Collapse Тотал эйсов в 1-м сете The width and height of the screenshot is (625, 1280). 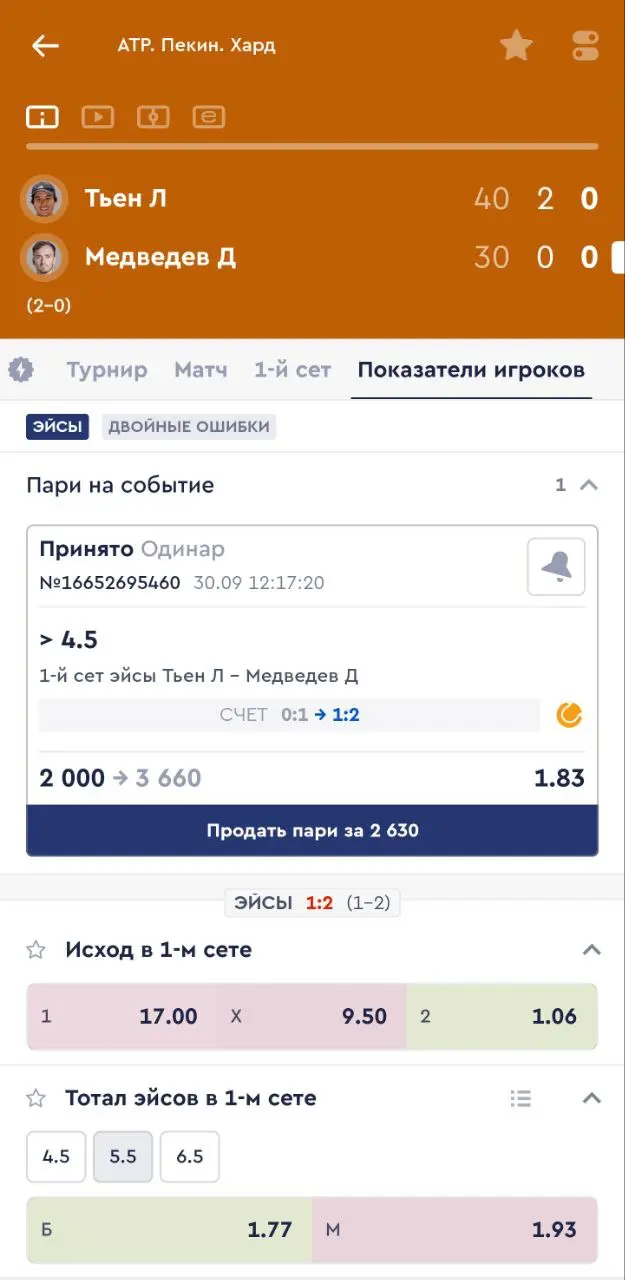(x=591, y=1098)
